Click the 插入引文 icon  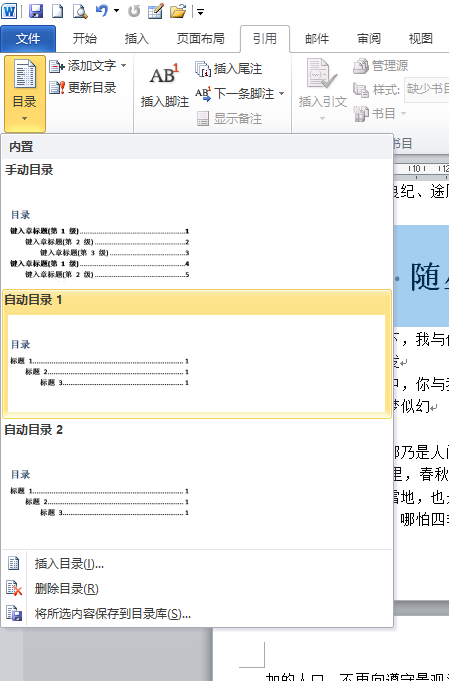pos(321,73)
